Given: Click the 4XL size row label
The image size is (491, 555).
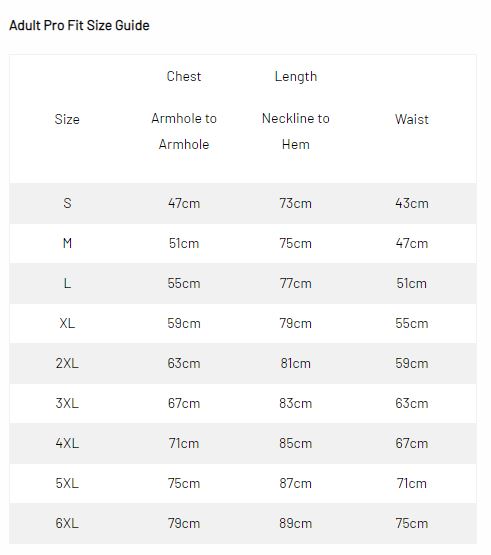Looking at the screenshot, I should pyautogui.click(x=67, y=443).
